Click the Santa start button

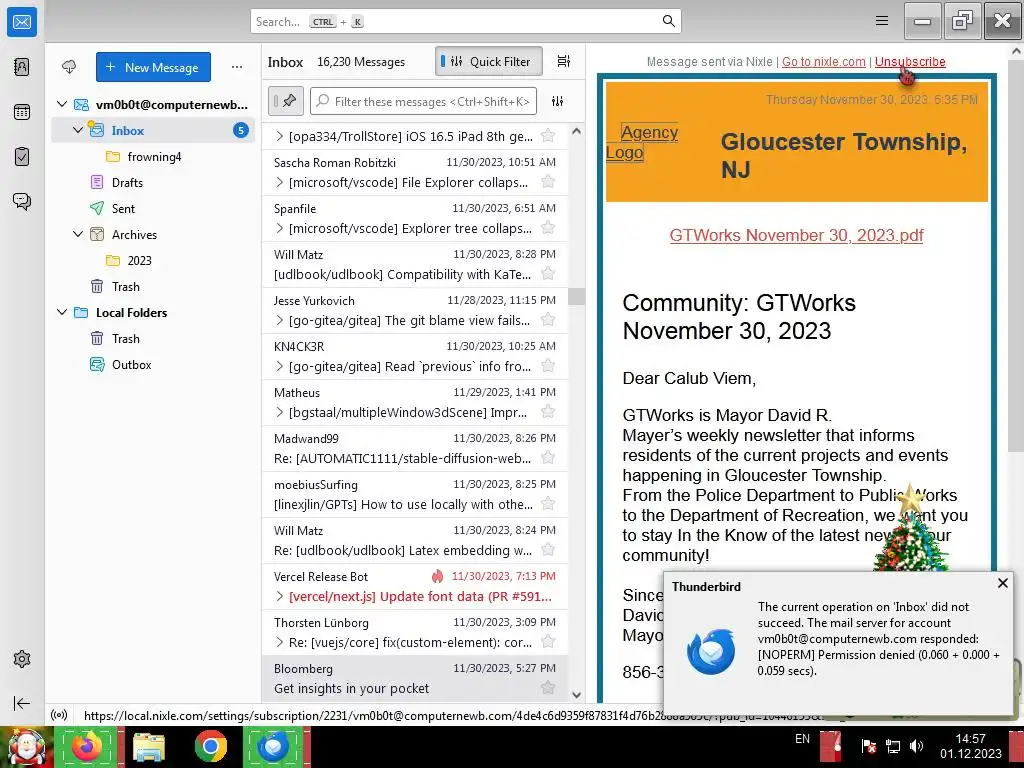tap(26, 746)
